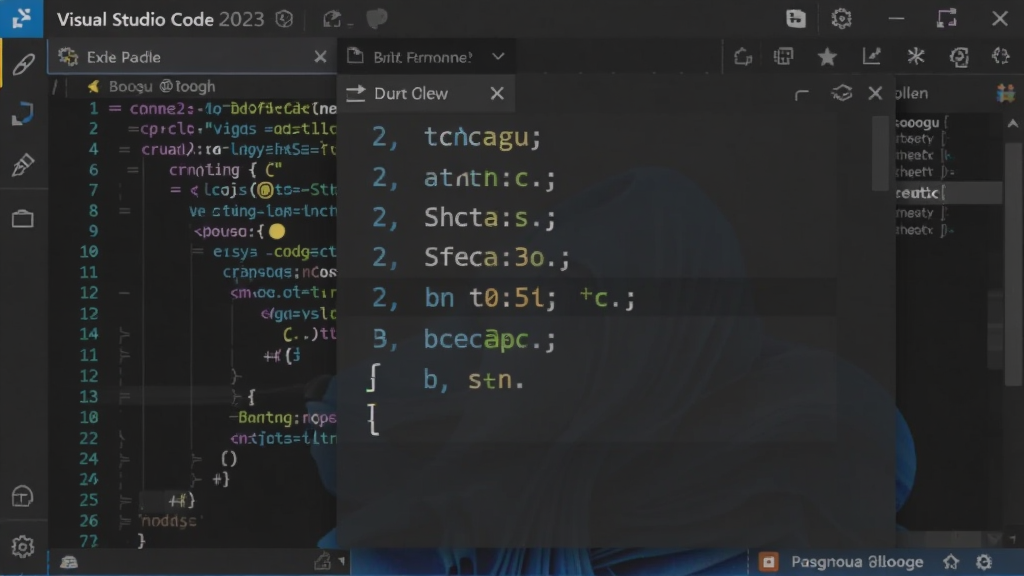Click colorful icon at right panel top
1024x576 pixels.
coord(1006,93)
